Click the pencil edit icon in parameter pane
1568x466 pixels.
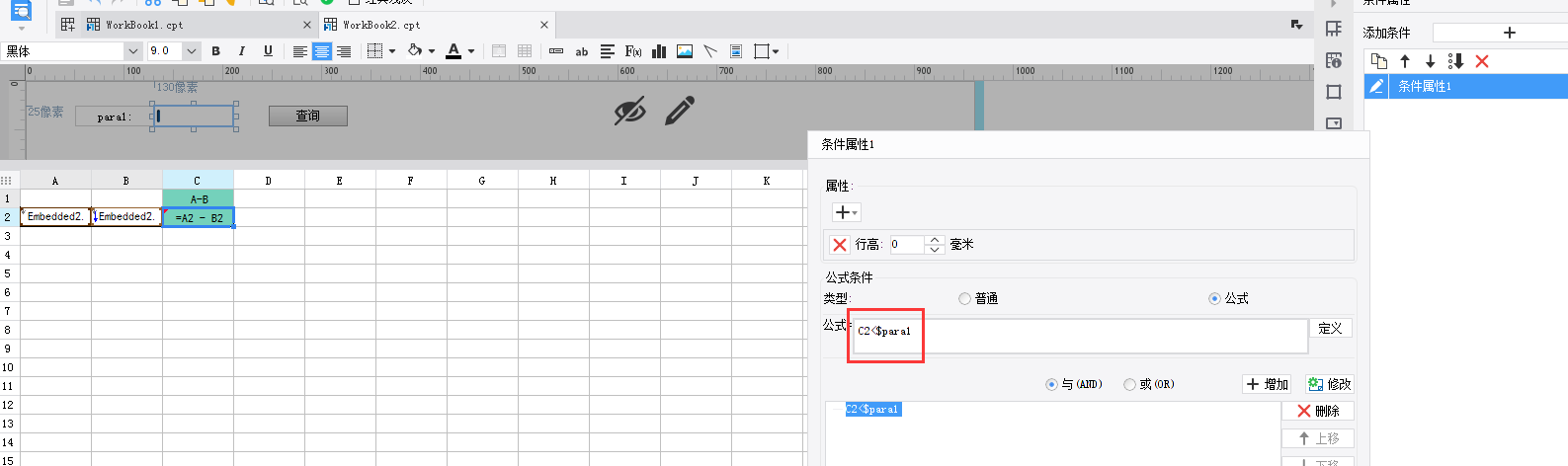click(680, 111)
